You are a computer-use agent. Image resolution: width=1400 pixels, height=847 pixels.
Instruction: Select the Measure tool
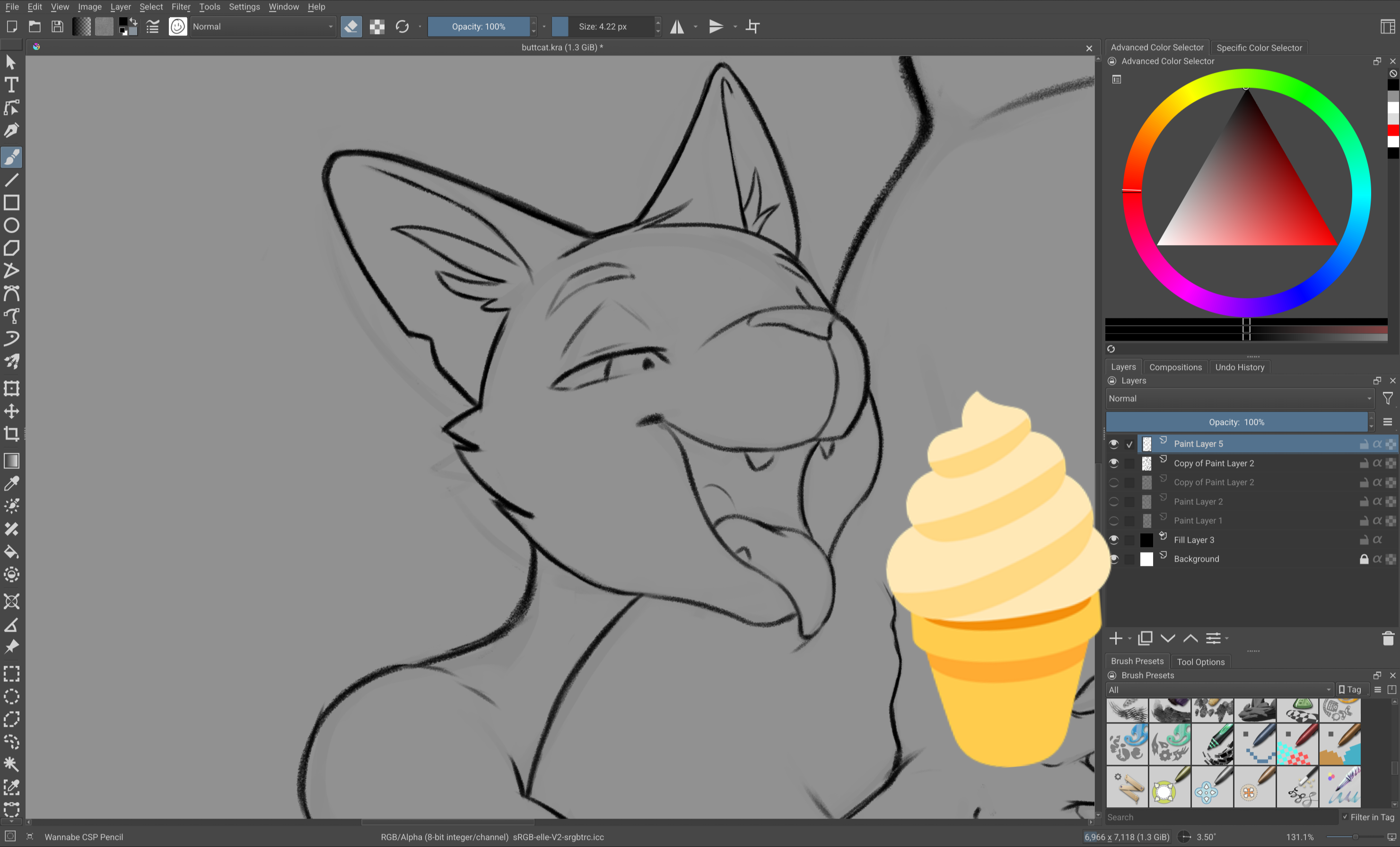click(x=11, y=624)
